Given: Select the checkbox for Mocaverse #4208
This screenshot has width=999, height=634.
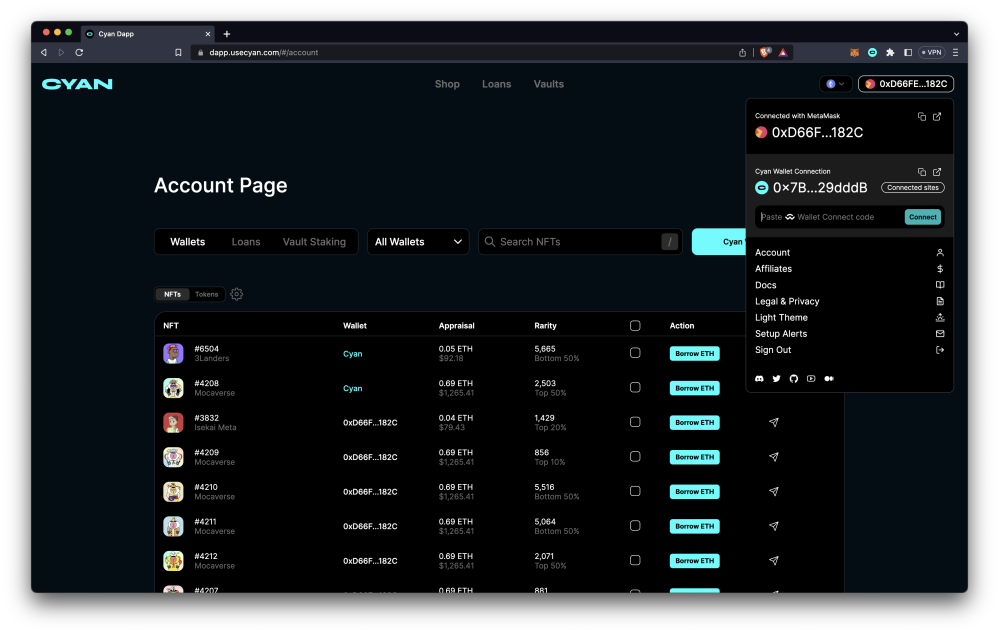Looking at the screenshot, I should tap(635, 388).
